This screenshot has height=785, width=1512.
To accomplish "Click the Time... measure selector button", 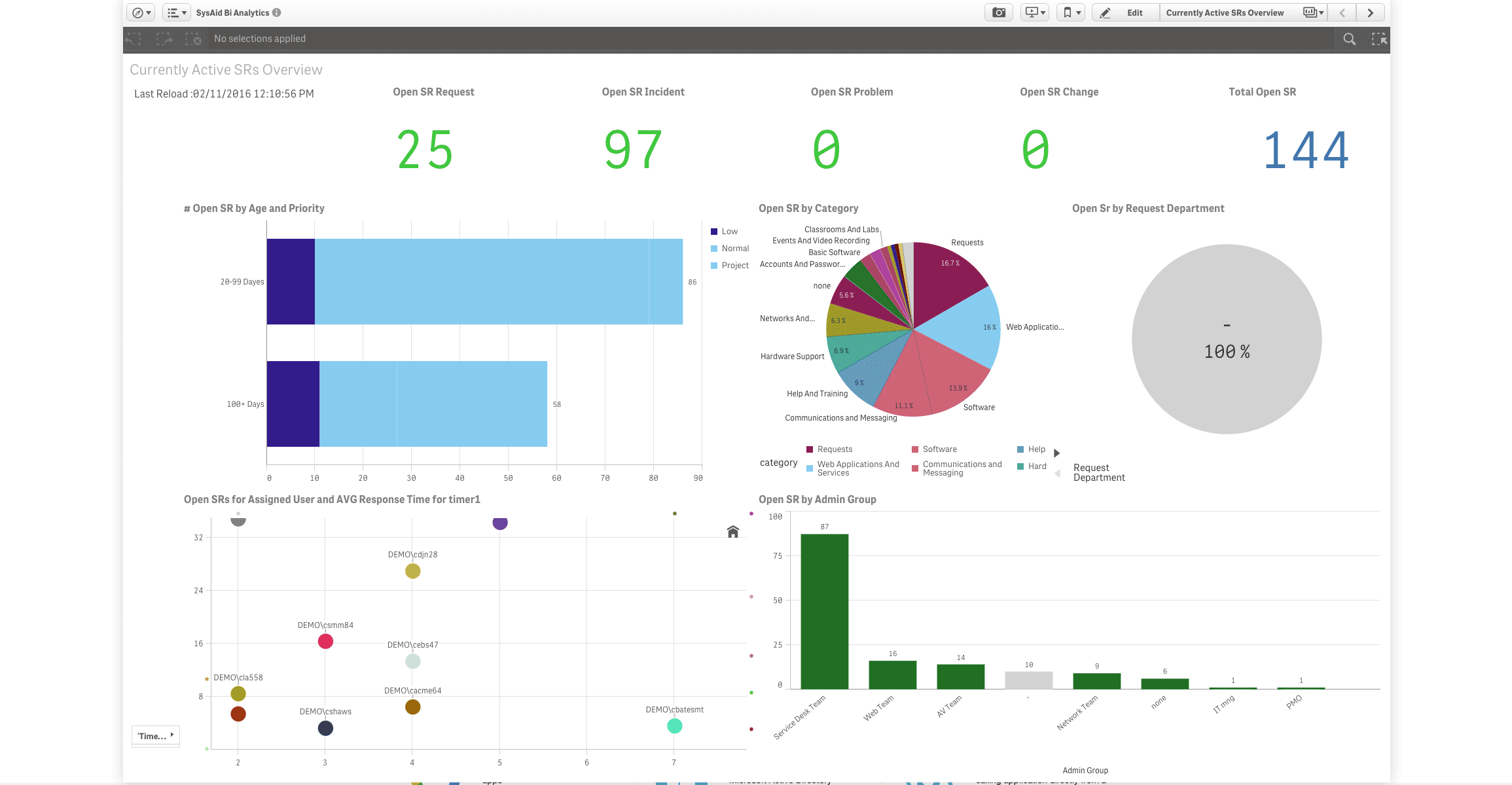I will 156,736.
